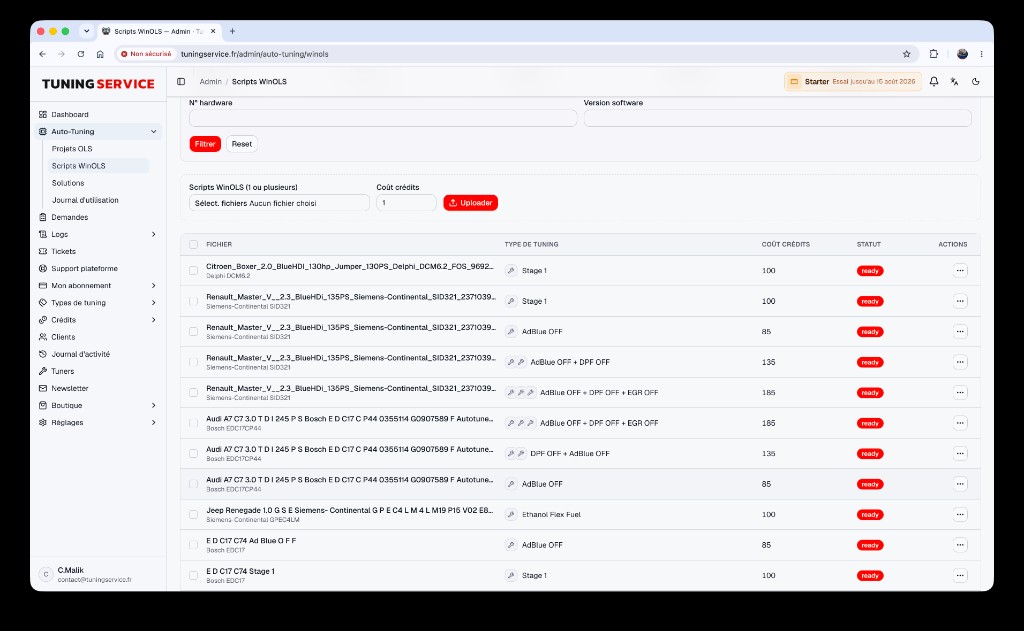The width and height of the screenshot is (1024, 631).
Task: Expand Types de tuning sidebar section
Action: tap(153, 302)
